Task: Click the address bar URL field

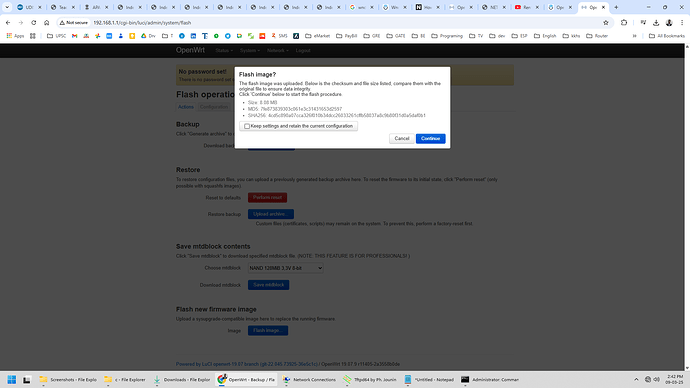Action: [x=343, y=22]
